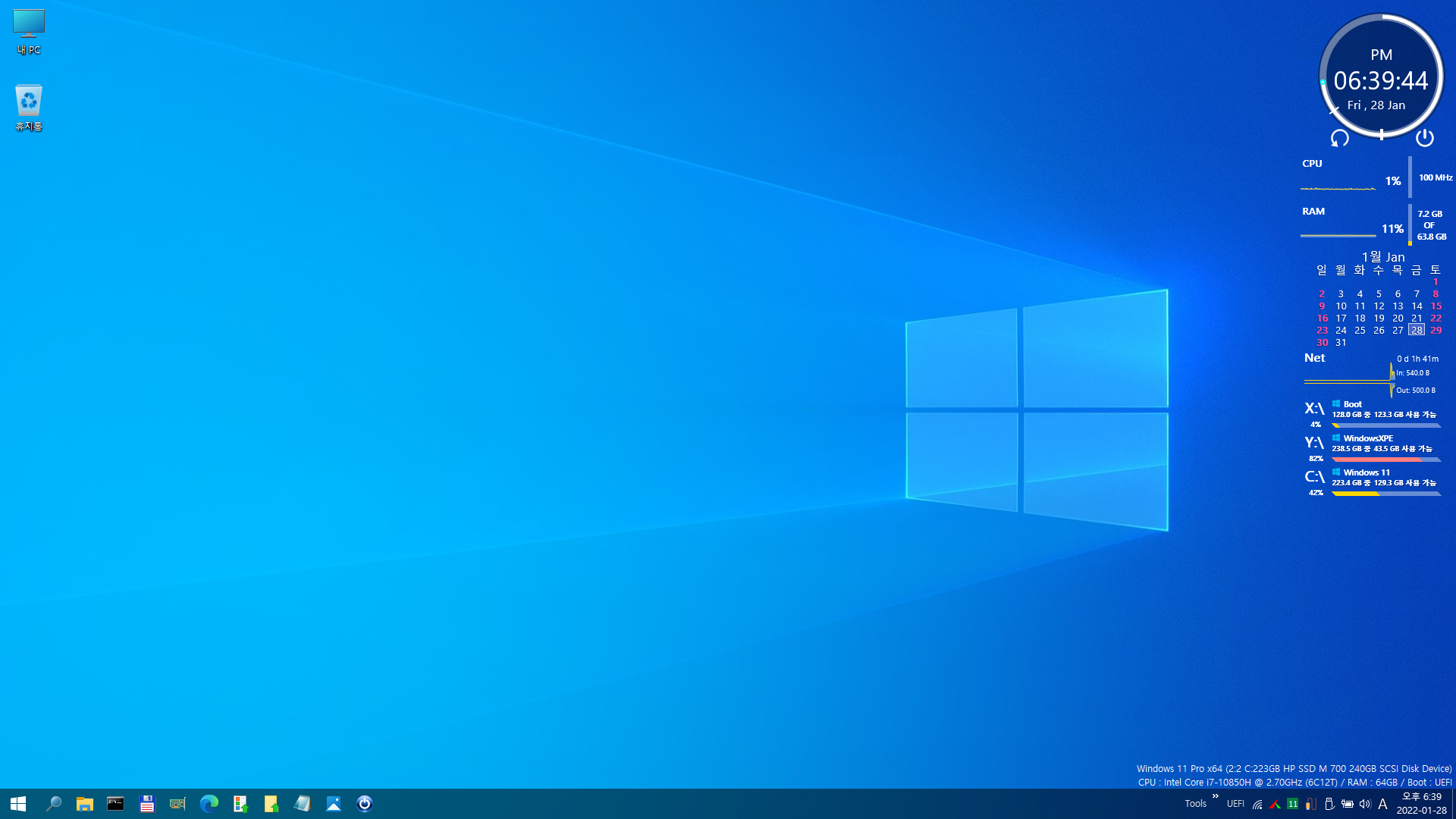Select day 15 in the calendar widget

[1436, 306]
